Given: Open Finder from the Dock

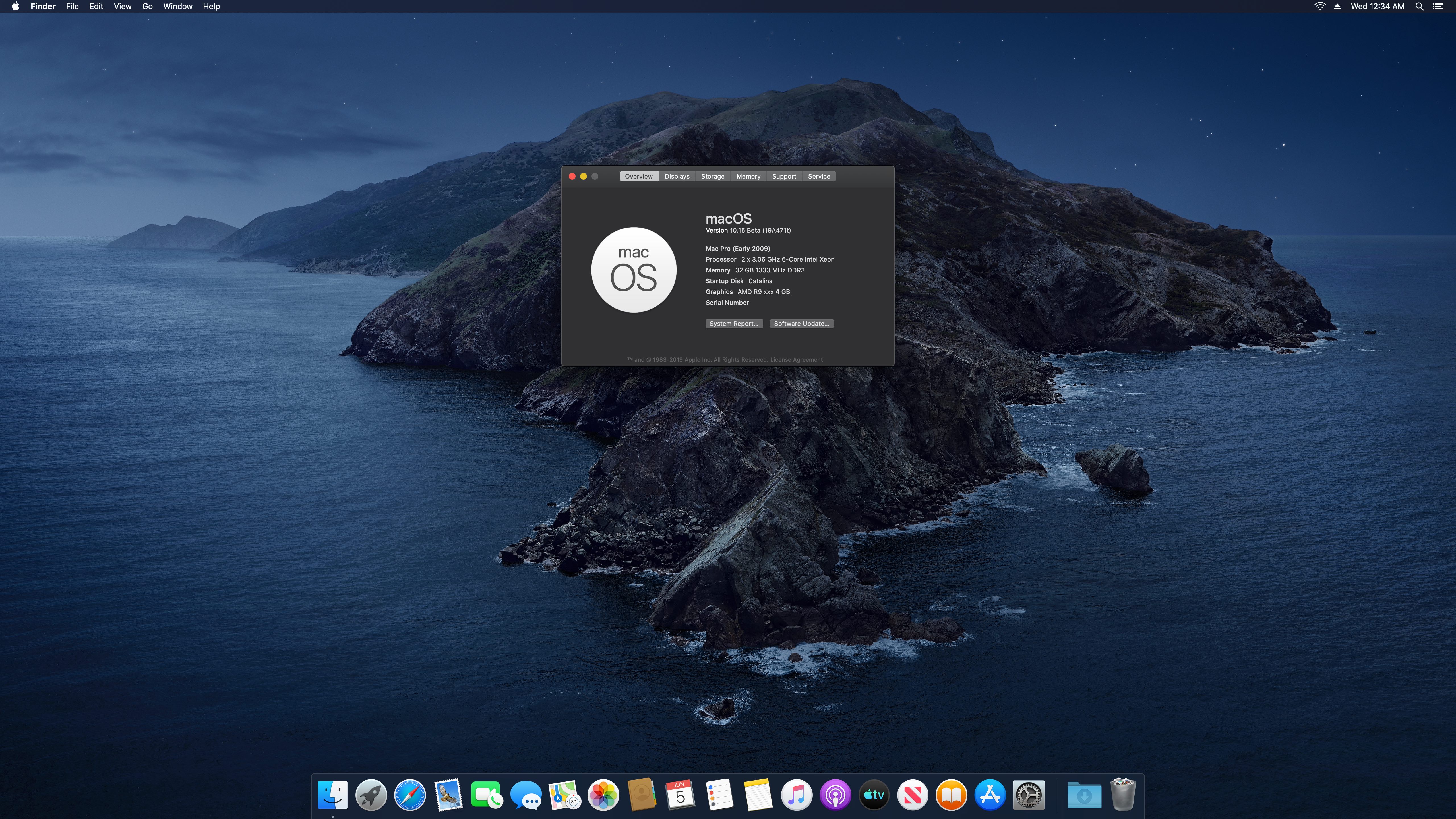Looking at the screenshot, I should coord(332,795).
